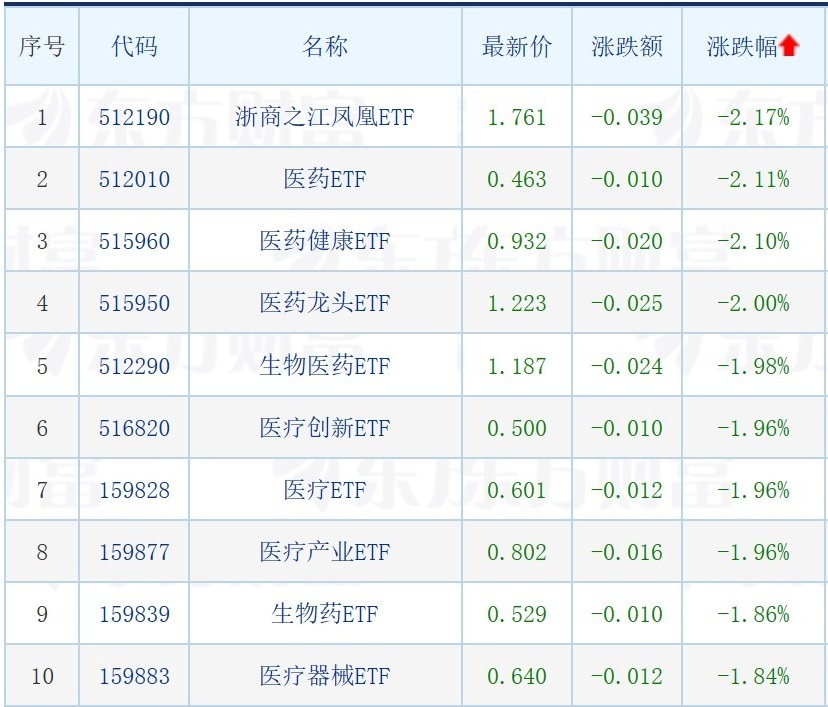Click the 序号 column header
Viewport: 828px width, 707px height.
[41, 47]
